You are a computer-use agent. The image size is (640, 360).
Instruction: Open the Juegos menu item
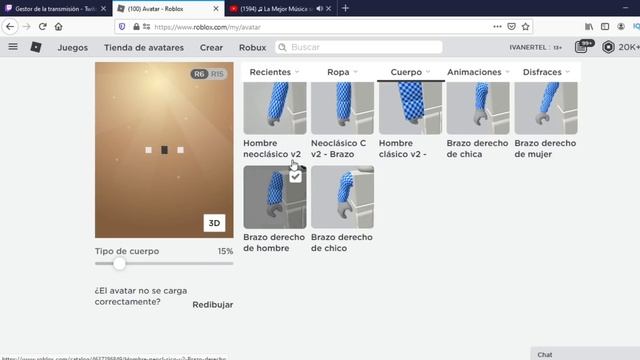click(x=73, y=48)
